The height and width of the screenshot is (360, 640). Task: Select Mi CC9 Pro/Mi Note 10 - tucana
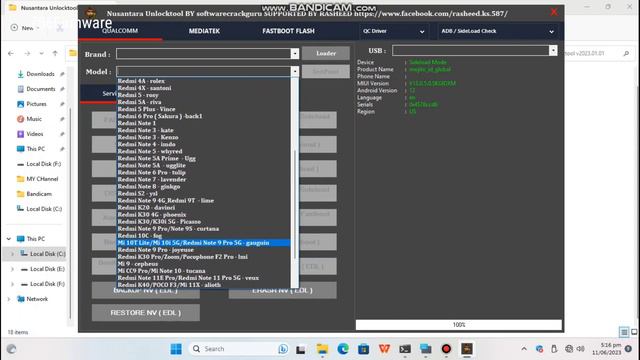click(x=161, y=271)
